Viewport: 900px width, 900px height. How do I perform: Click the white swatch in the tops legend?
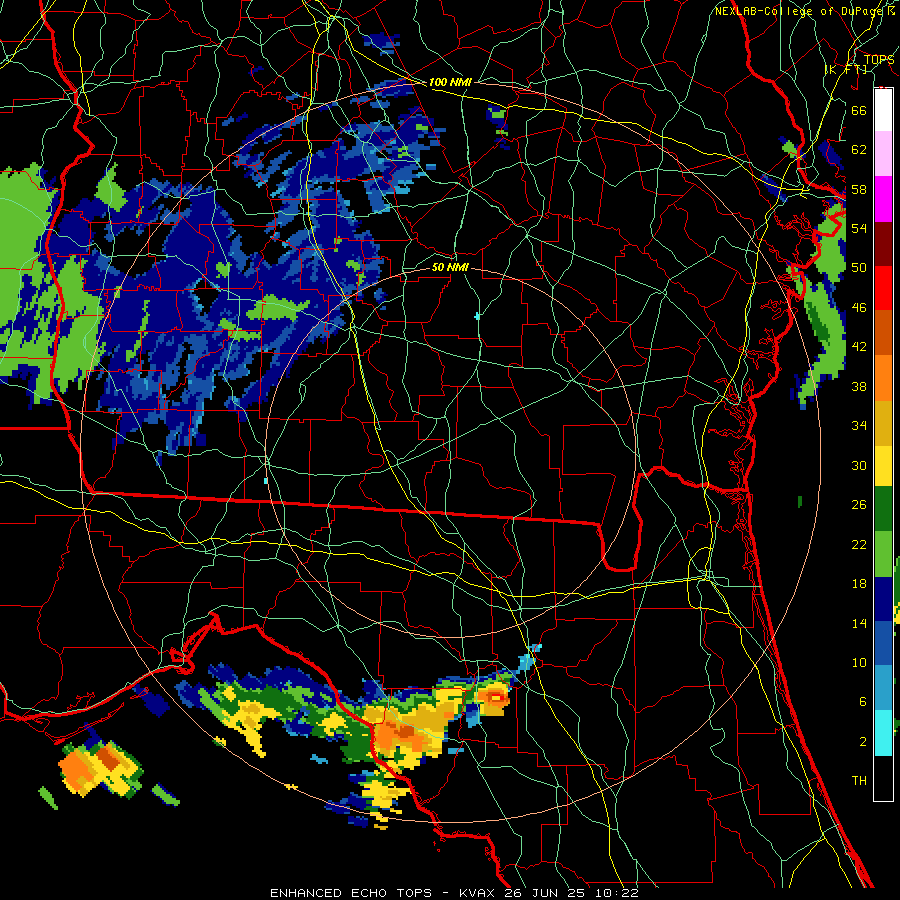883,110
